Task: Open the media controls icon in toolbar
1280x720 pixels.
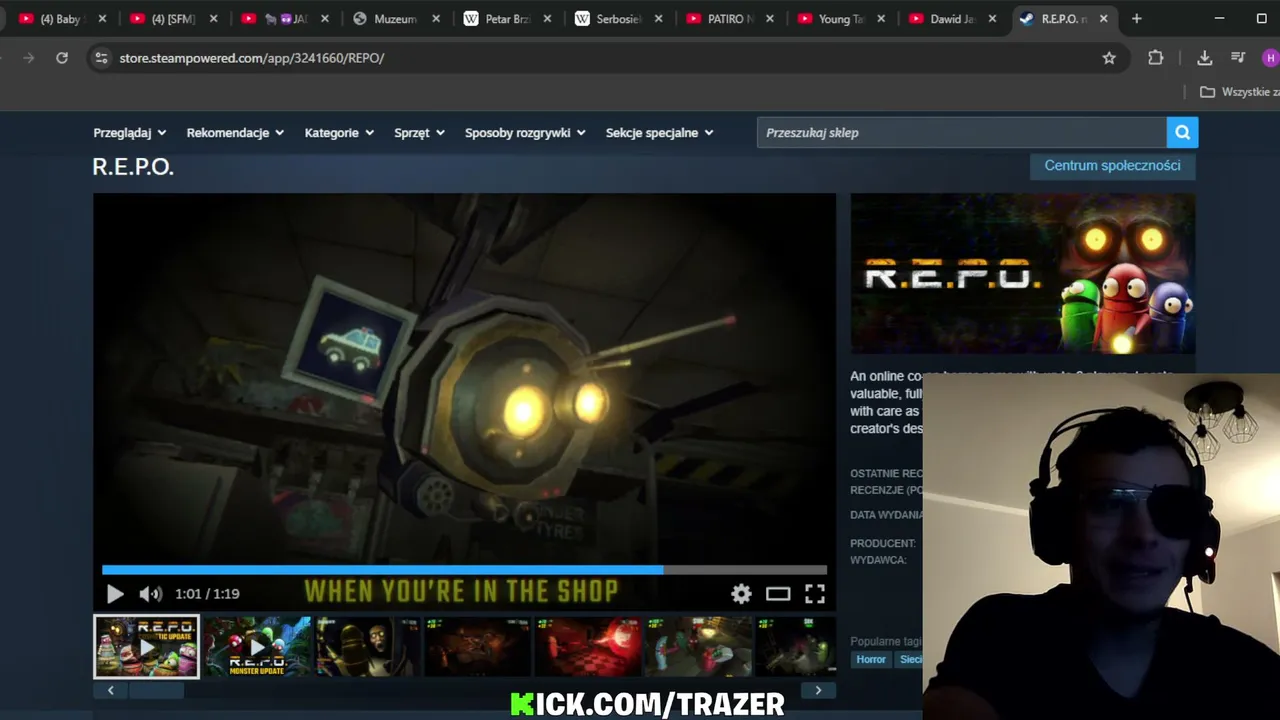Action: pos(1238,58)
